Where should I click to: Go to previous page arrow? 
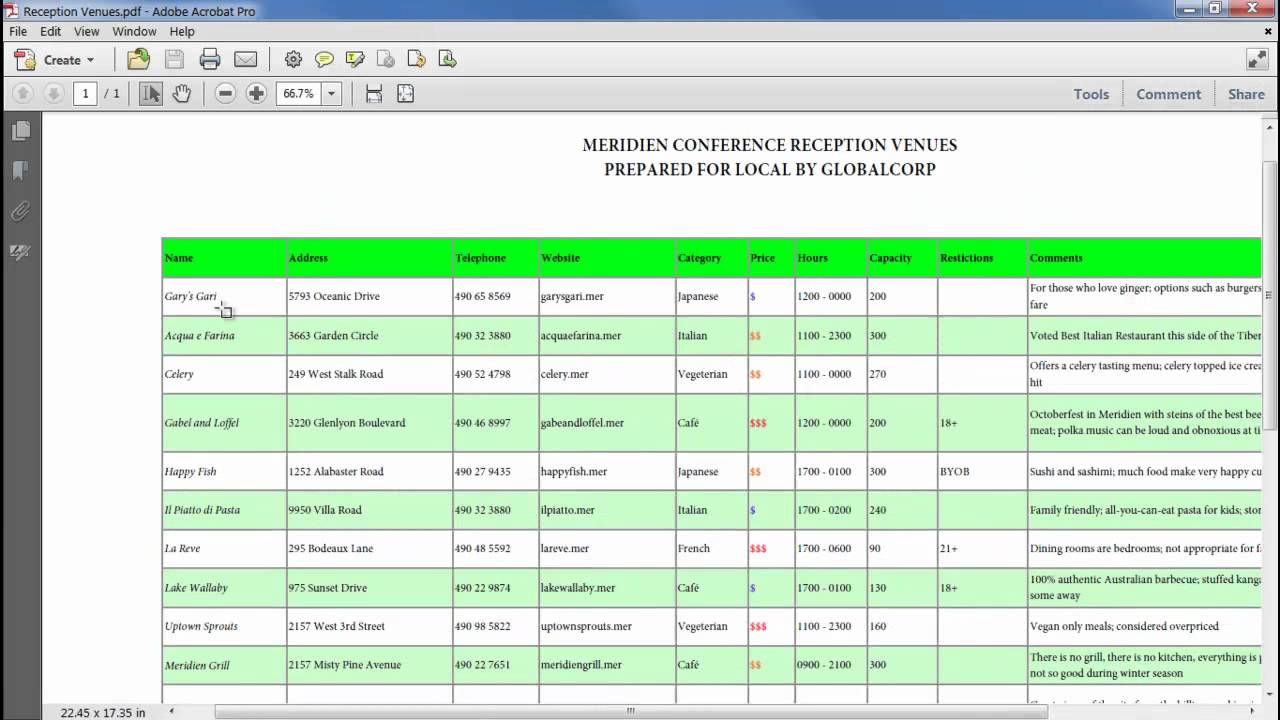click(x=23, y=94)
